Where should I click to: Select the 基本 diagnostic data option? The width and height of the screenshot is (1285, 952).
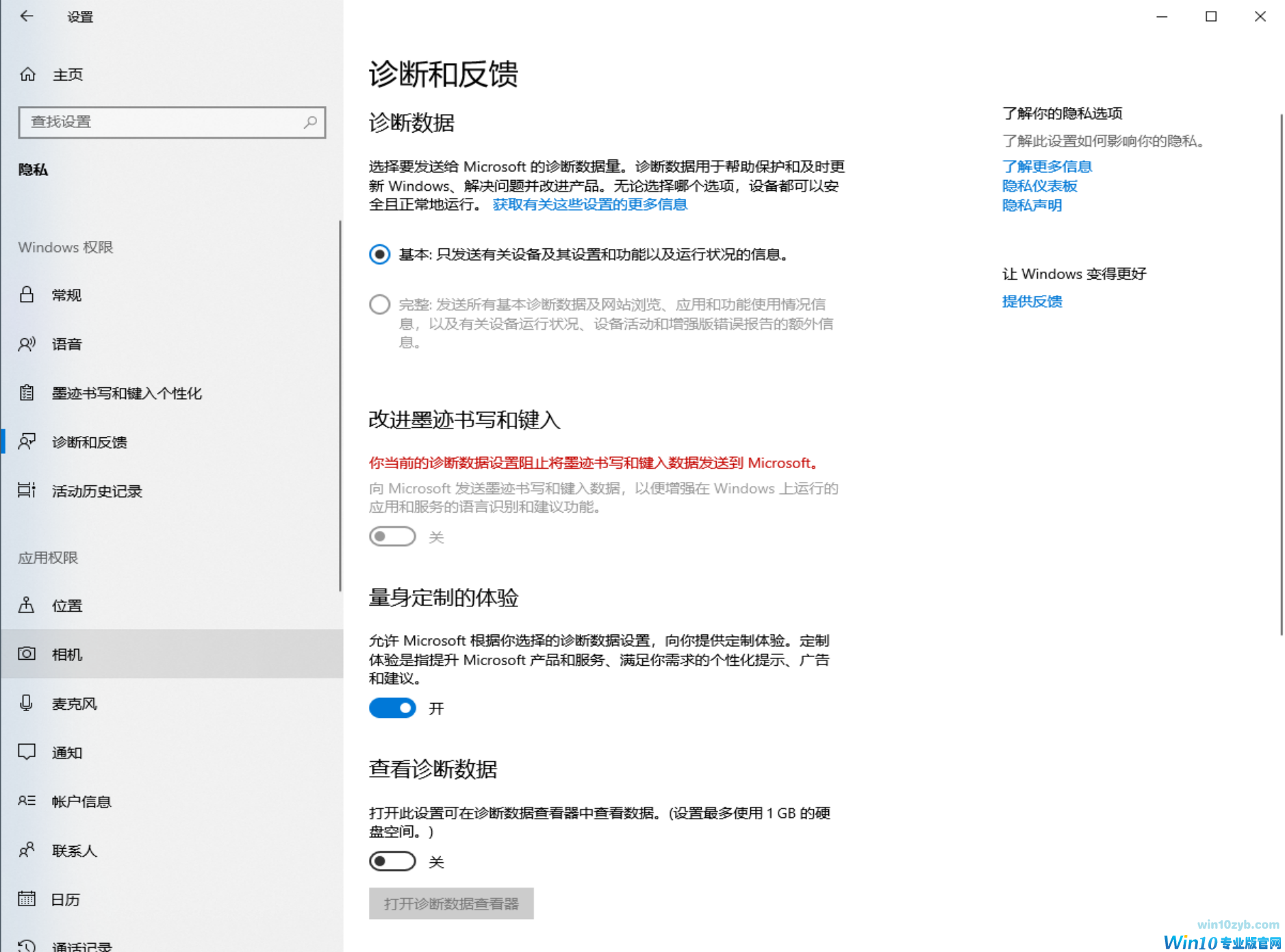point(379,254)
